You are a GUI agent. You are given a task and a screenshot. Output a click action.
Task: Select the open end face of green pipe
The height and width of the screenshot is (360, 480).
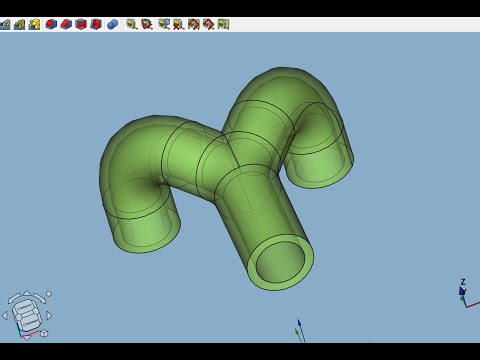point(281,262)
